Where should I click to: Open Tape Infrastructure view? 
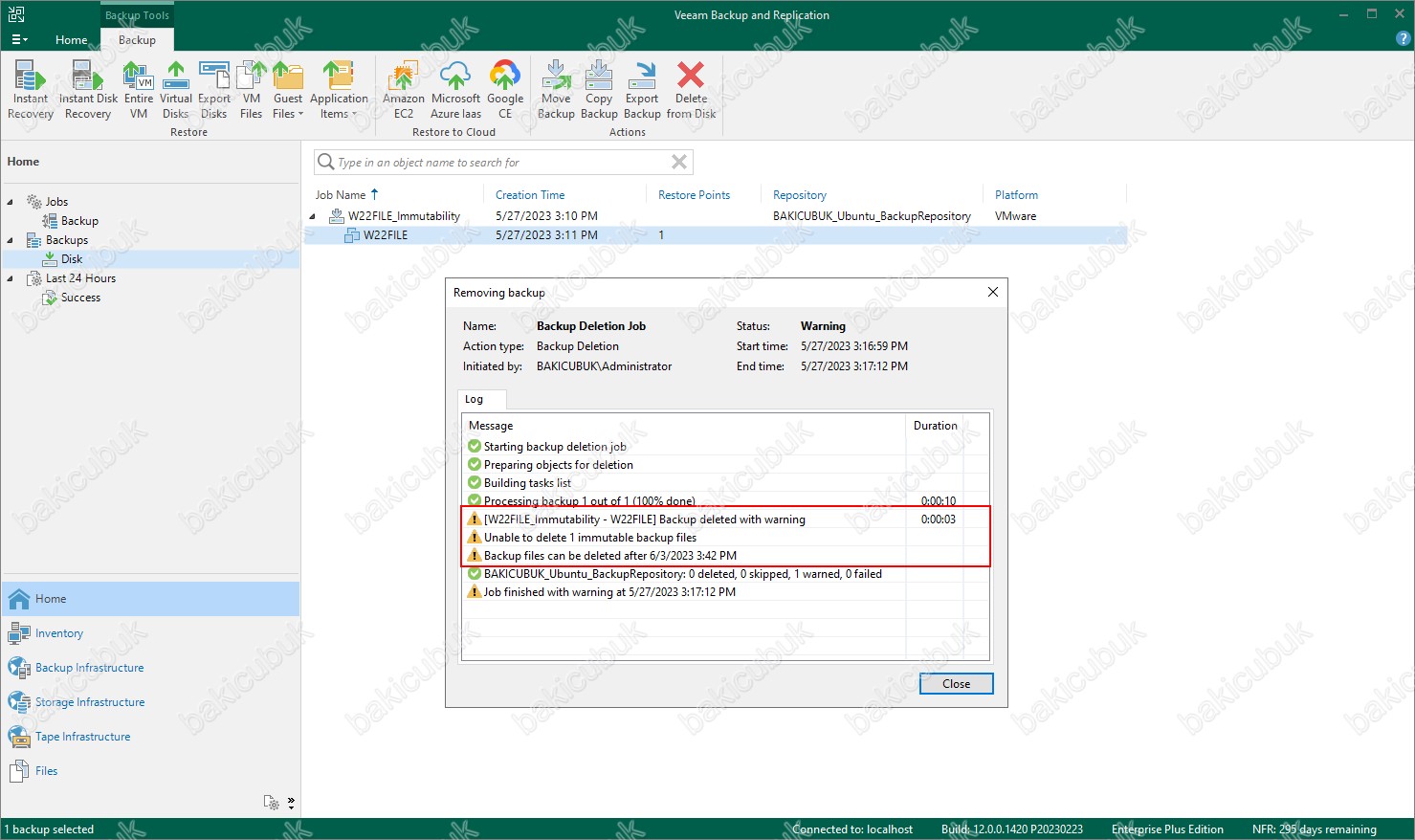(x=151, y=737)
